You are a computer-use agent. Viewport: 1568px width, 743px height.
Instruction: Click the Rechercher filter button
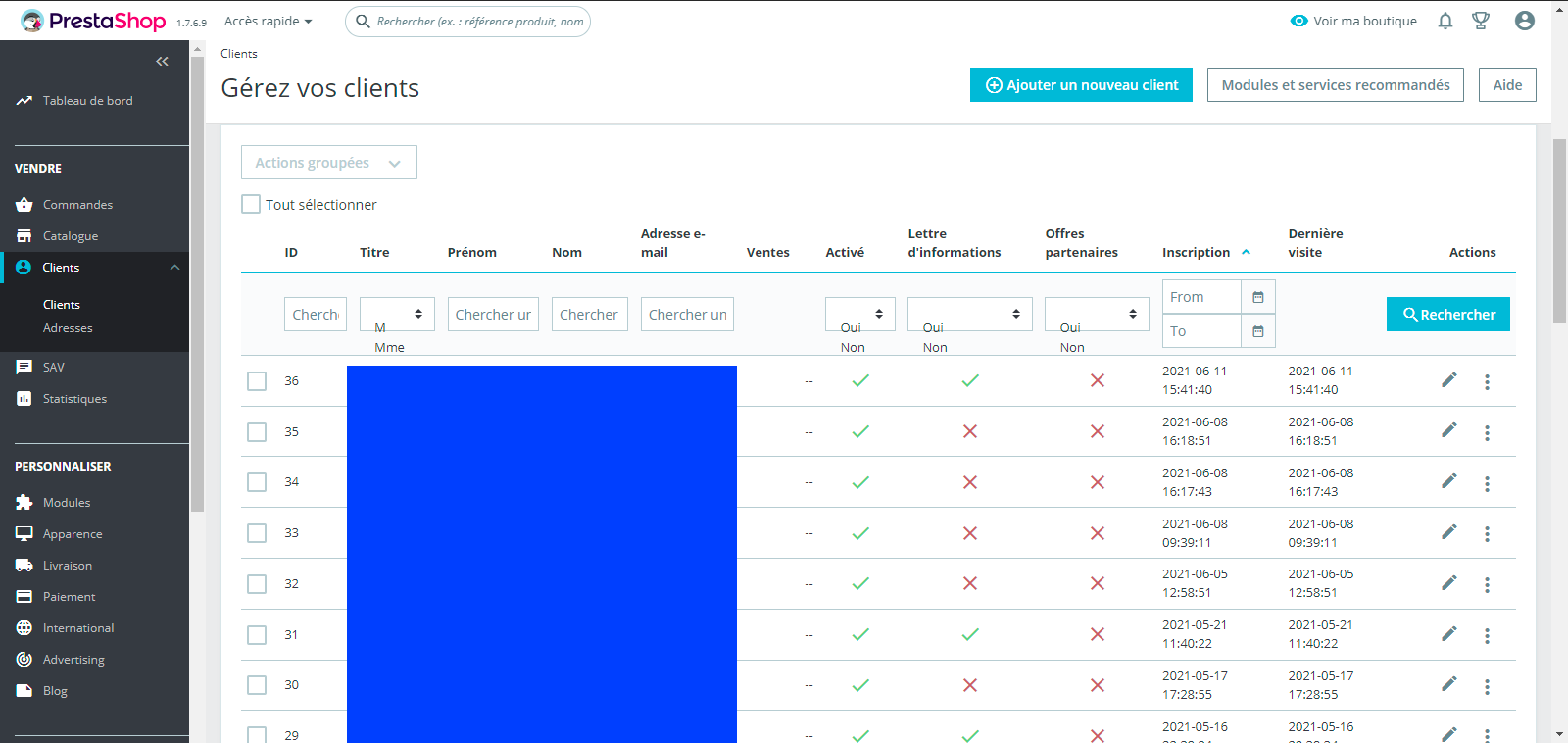click(1448, 315)
